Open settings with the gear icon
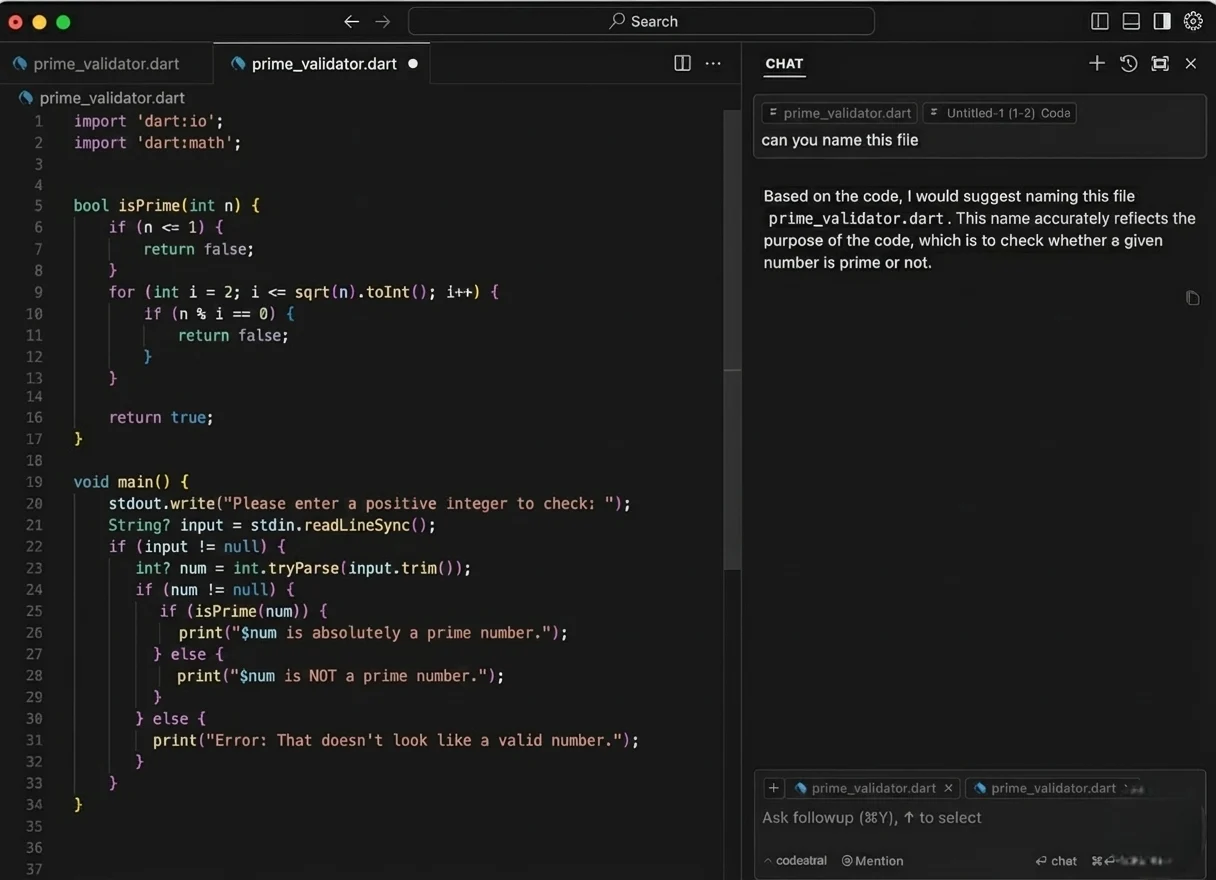Image resolution: width=1216 pixels, height=880 pixels. pos(1193,21)
